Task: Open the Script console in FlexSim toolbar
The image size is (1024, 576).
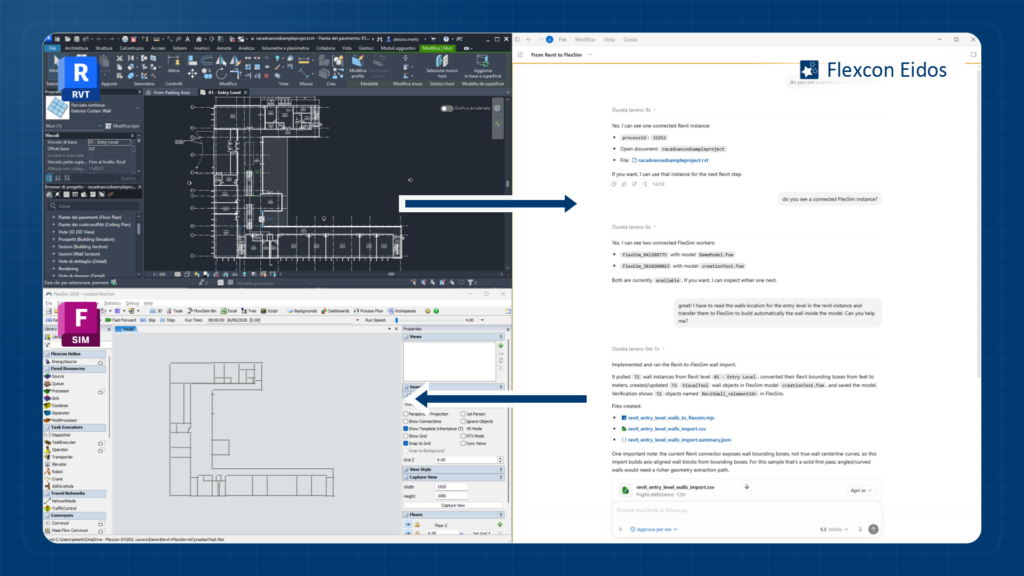Action: pos(269,311)
